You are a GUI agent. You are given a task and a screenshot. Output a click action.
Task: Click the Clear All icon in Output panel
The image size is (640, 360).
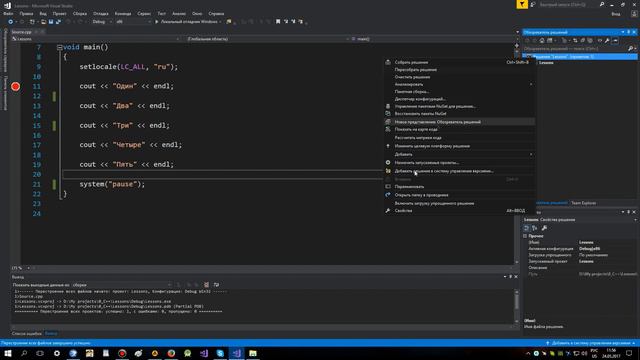pos(207,284)
